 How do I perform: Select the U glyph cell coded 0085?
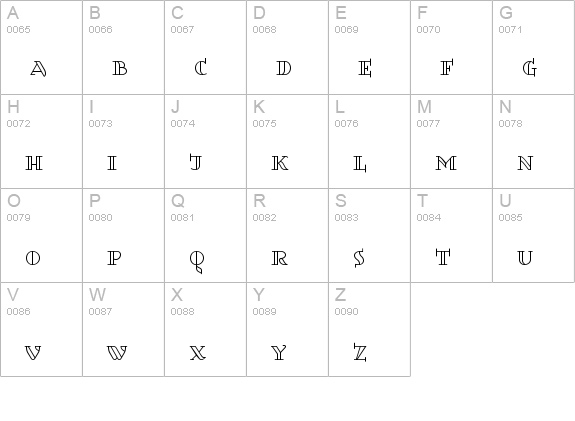(534, 235)
